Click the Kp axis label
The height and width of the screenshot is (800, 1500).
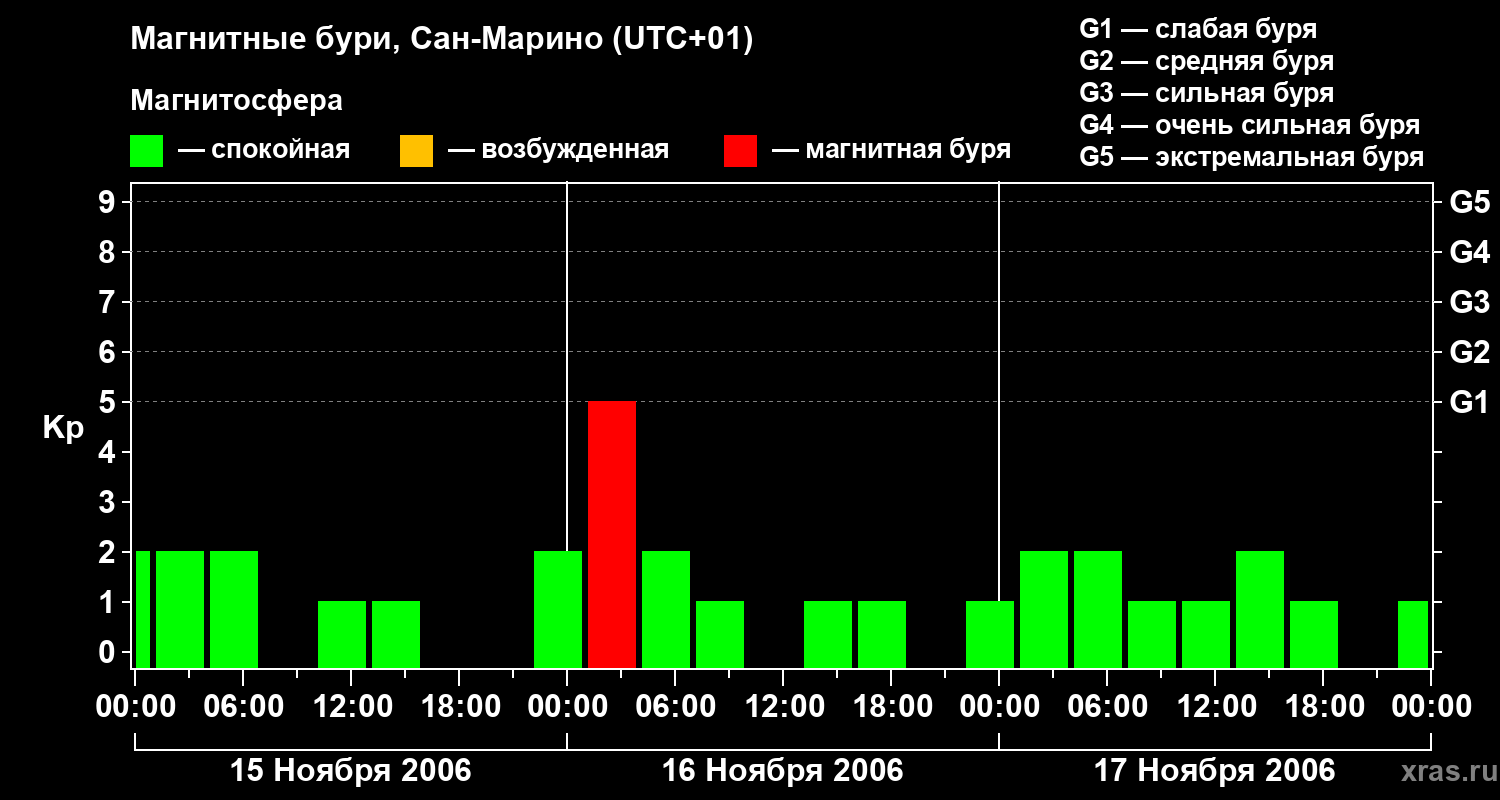(63, 428)
